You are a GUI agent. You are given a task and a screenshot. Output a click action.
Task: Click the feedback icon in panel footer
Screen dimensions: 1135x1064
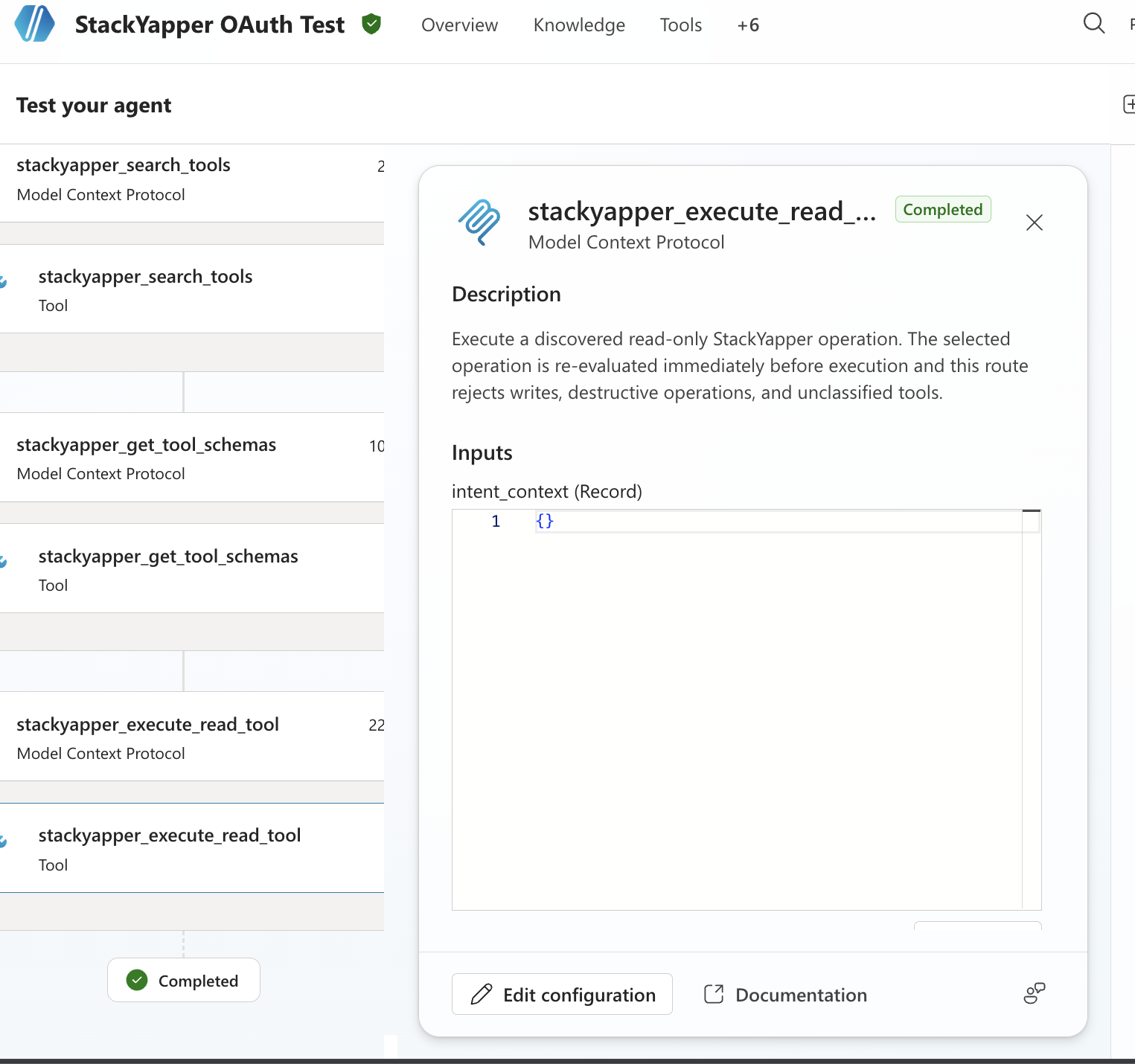click(x=1034, y=993)
